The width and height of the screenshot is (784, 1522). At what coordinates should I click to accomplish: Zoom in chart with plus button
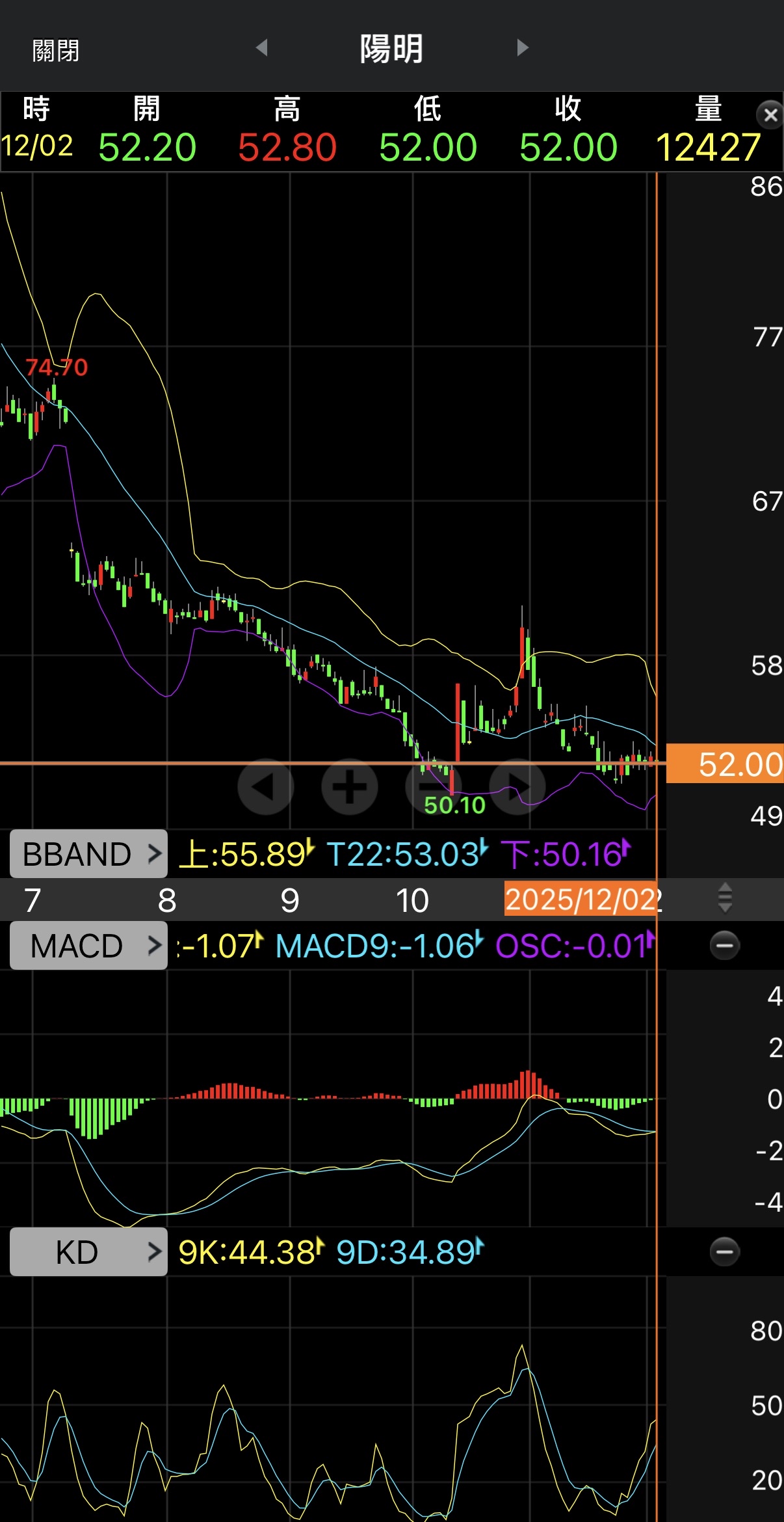(350, 787)
